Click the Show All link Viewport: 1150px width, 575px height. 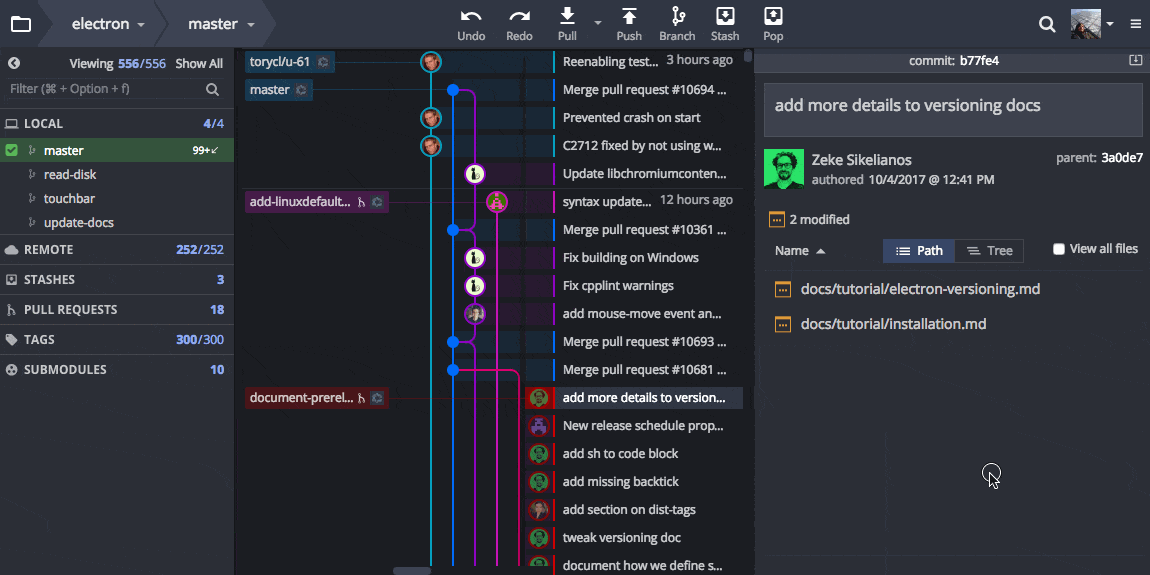[x=199, y=64]
